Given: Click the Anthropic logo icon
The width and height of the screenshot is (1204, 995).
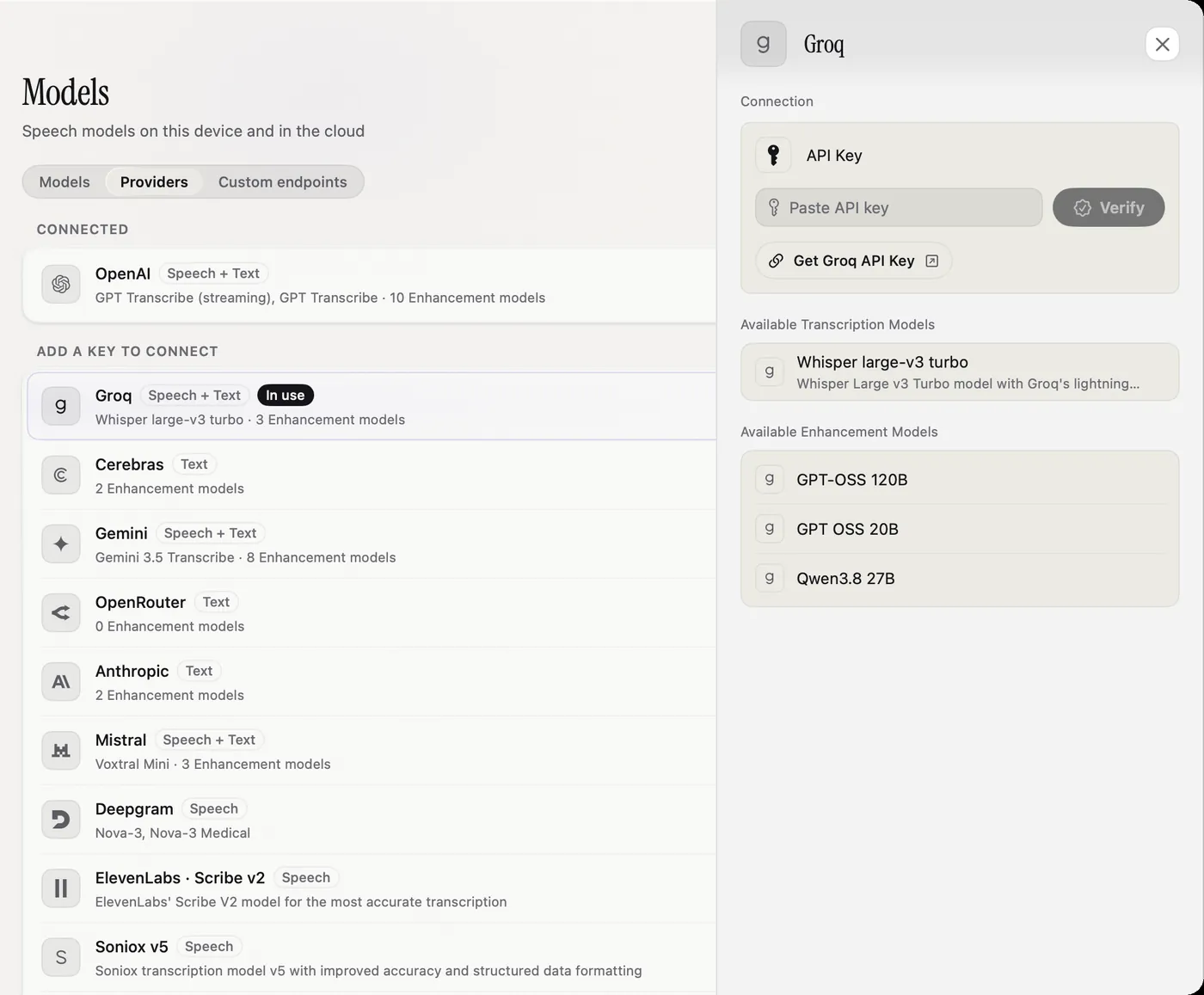Looking at the screenshot, I should point(60,681).
